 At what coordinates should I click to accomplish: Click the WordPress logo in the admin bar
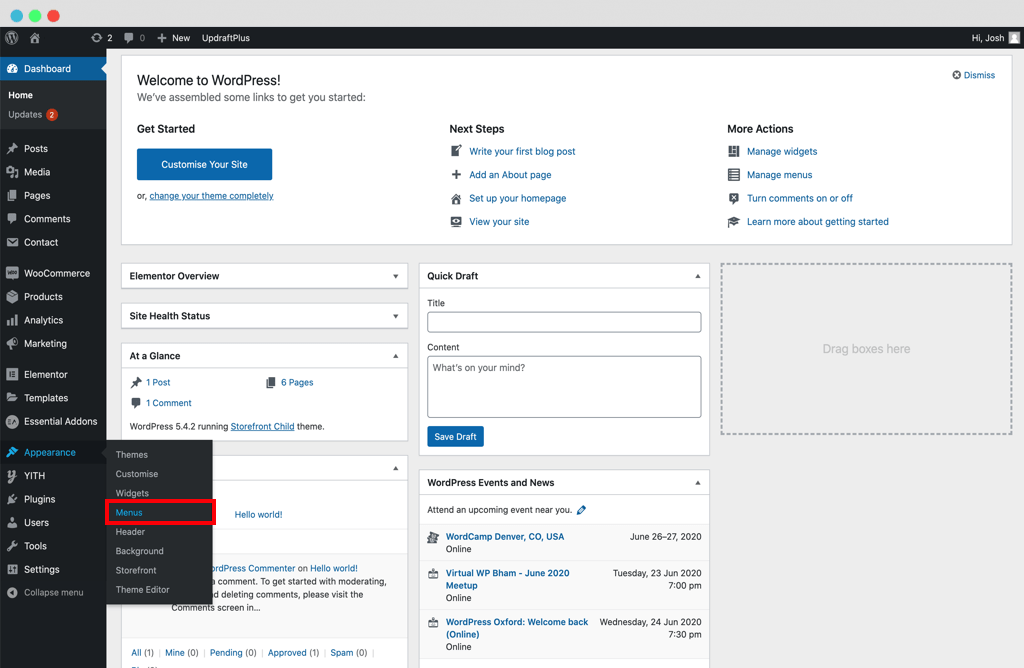coord(11,37)
